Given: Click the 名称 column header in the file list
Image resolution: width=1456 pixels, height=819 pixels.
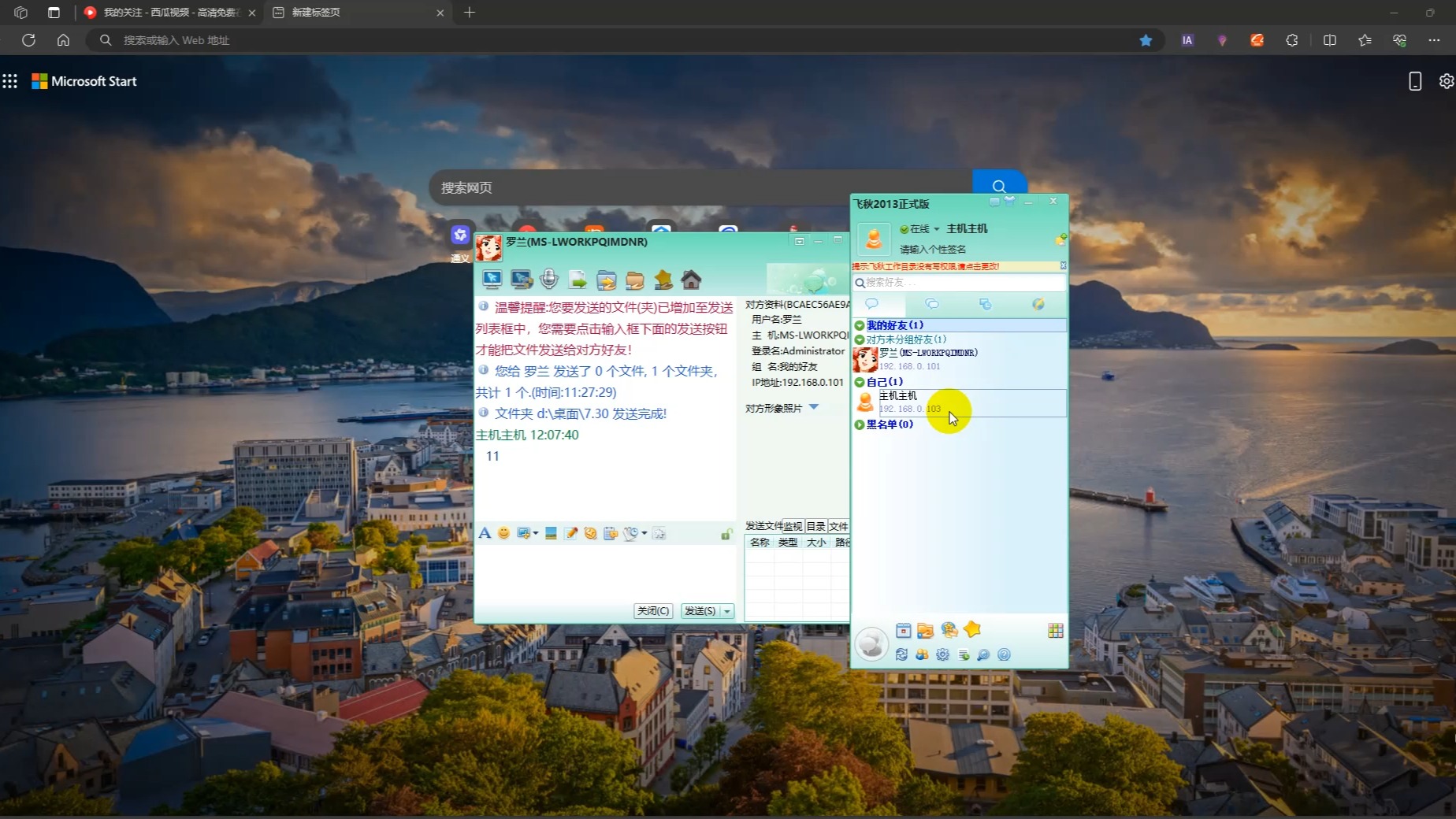Looking at the screenshot, I should 760,543.
